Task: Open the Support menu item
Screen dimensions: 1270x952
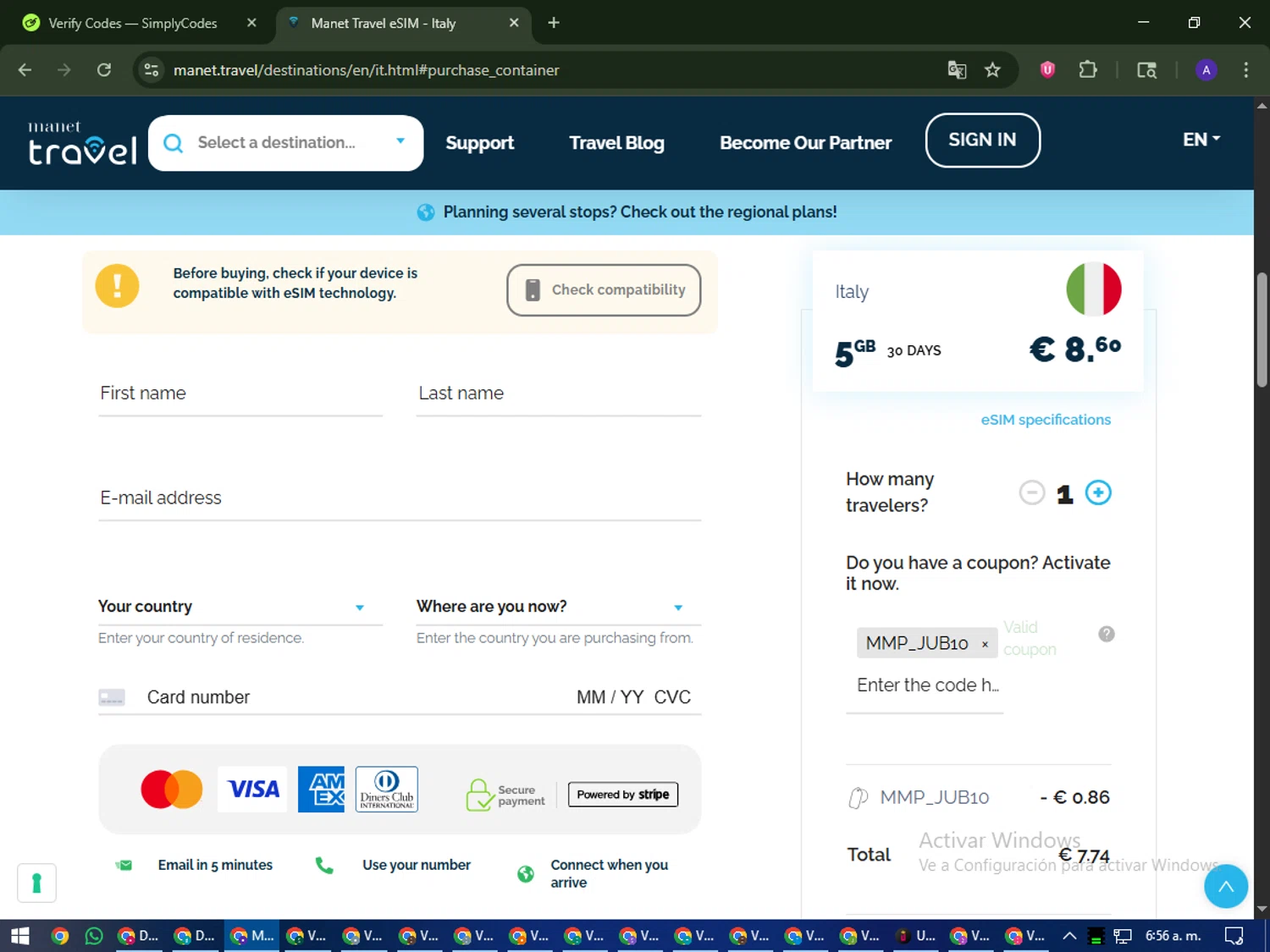Action: (479, 142)
